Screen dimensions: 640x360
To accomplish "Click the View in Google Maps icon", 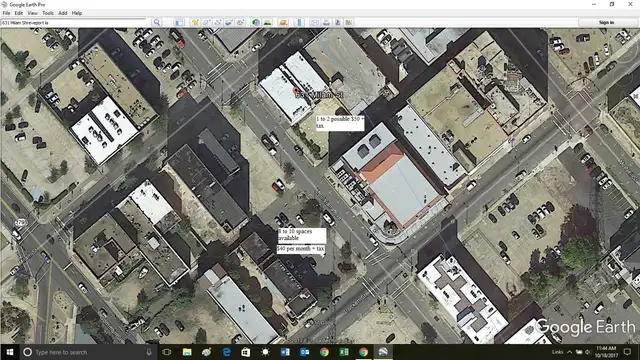I will [349, 22].
